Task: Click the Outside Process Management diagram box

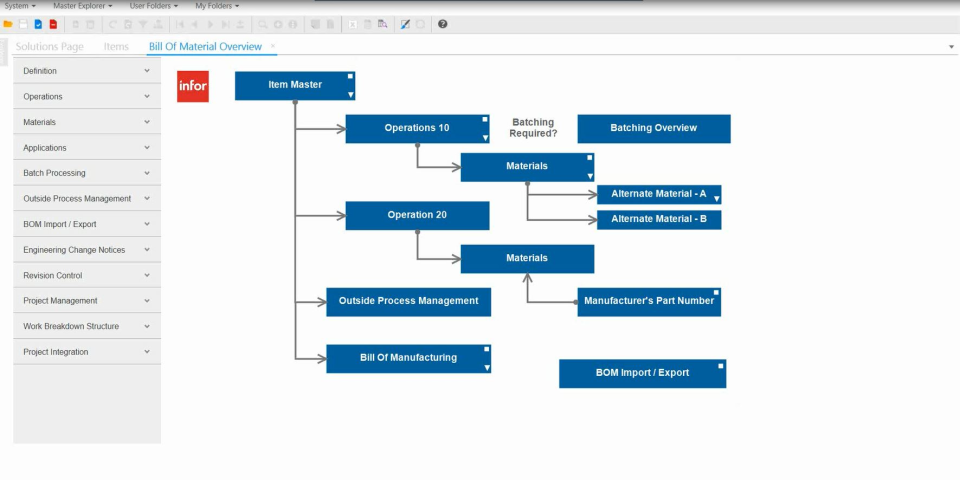Action: (408, 302)
